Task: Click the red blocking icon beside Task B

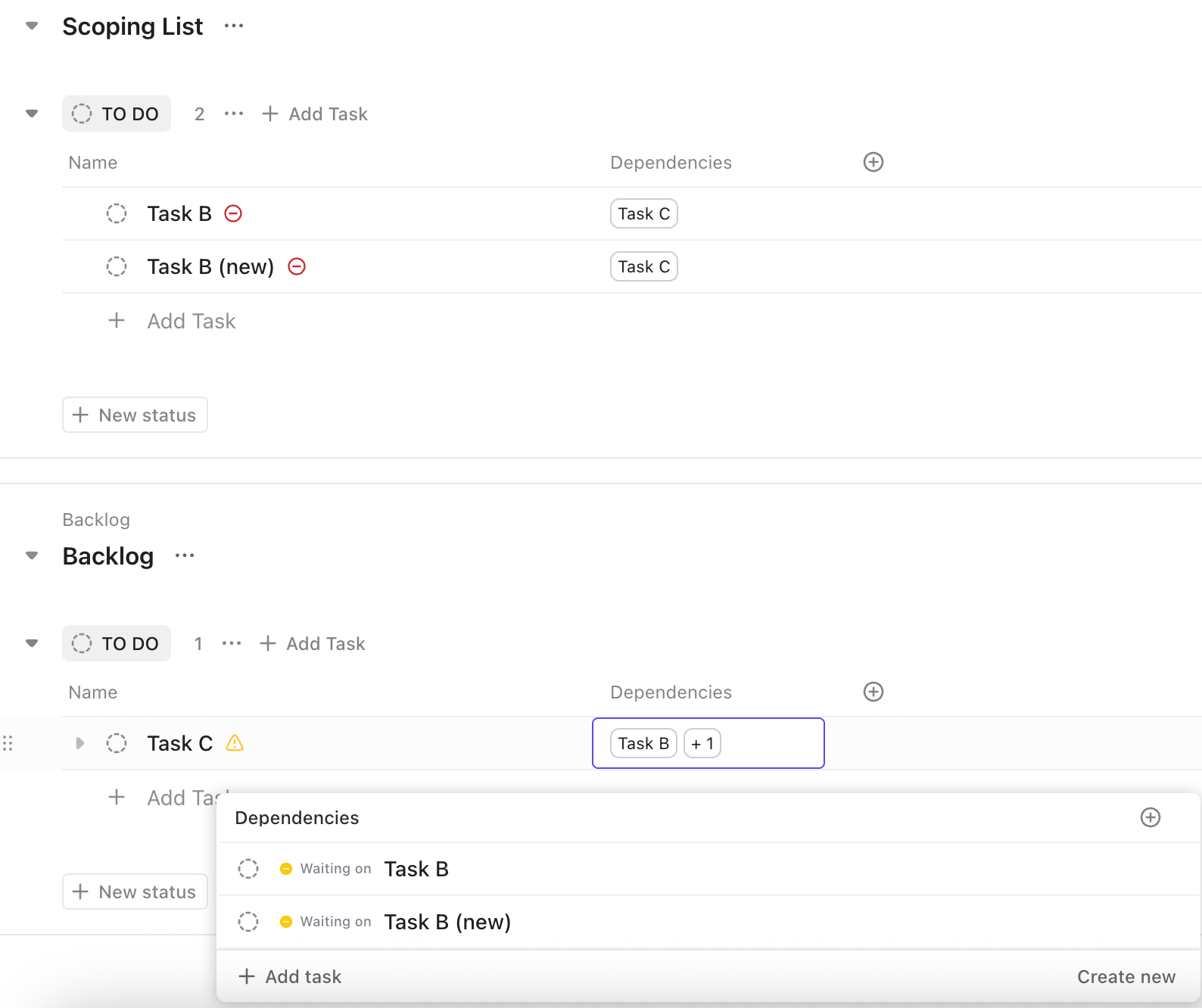Action: [233, 213]
